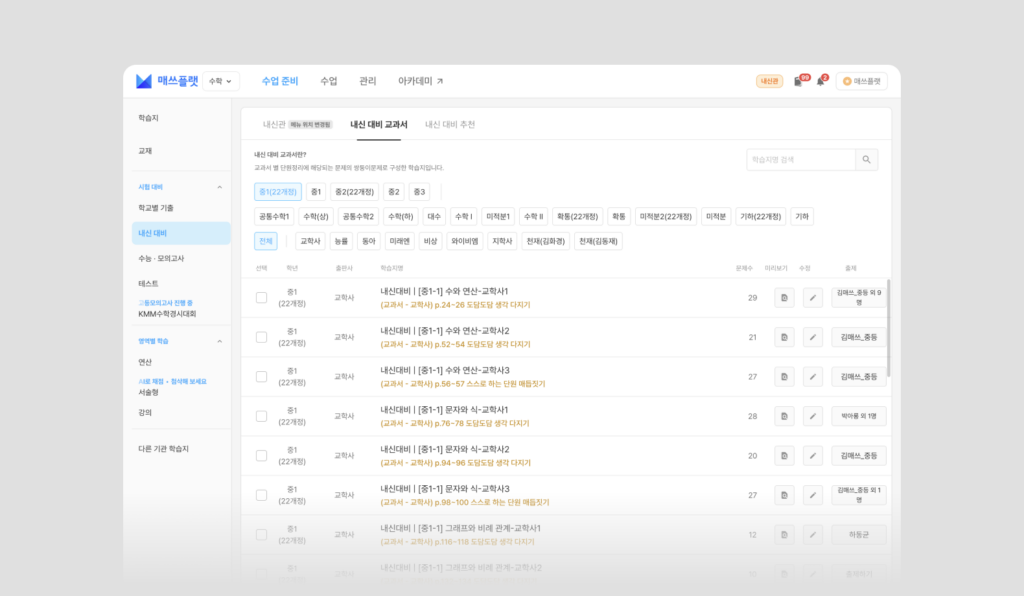The height and width of the screenshot is (596, 1024).
Task: Tick the checkbox for 문자와 식-교학사2 row
Action: pyautogui.click(x=261, y=456)
